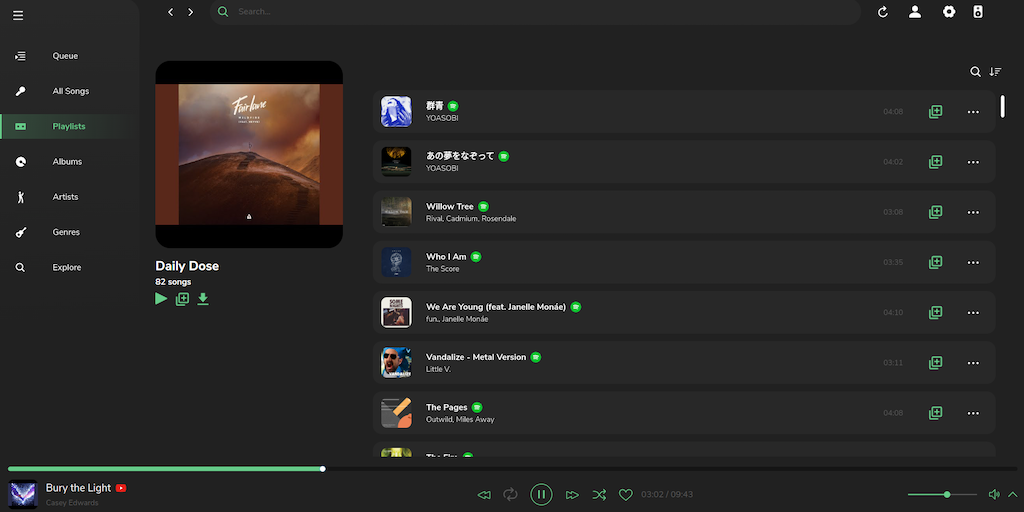Viewport: 1024px width, 512px height.
Task: Open more options for The Pages
Action: [x=973, y=414]
